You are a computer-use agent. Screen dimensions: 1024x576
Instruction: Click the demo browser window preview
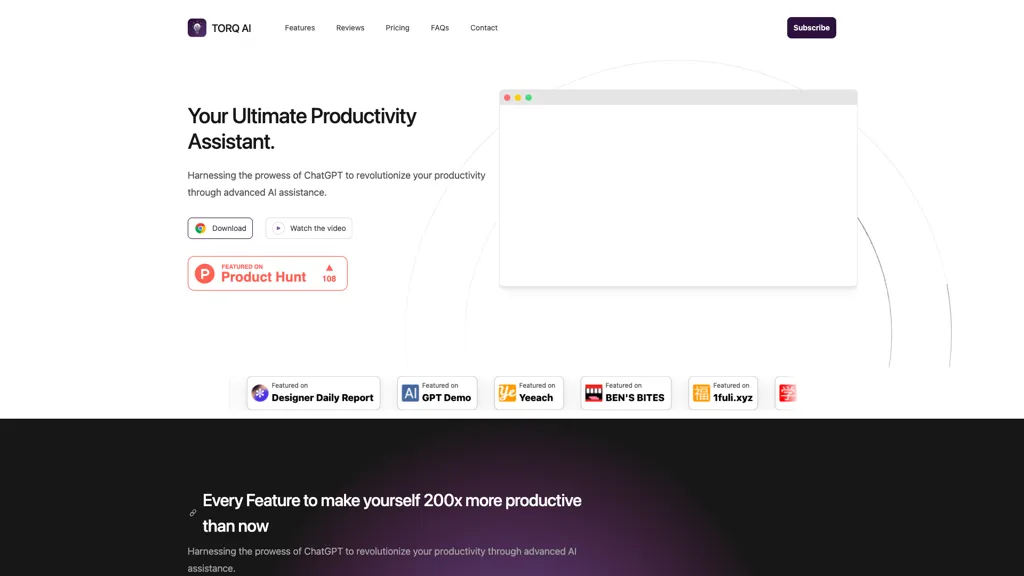[678, 188]
